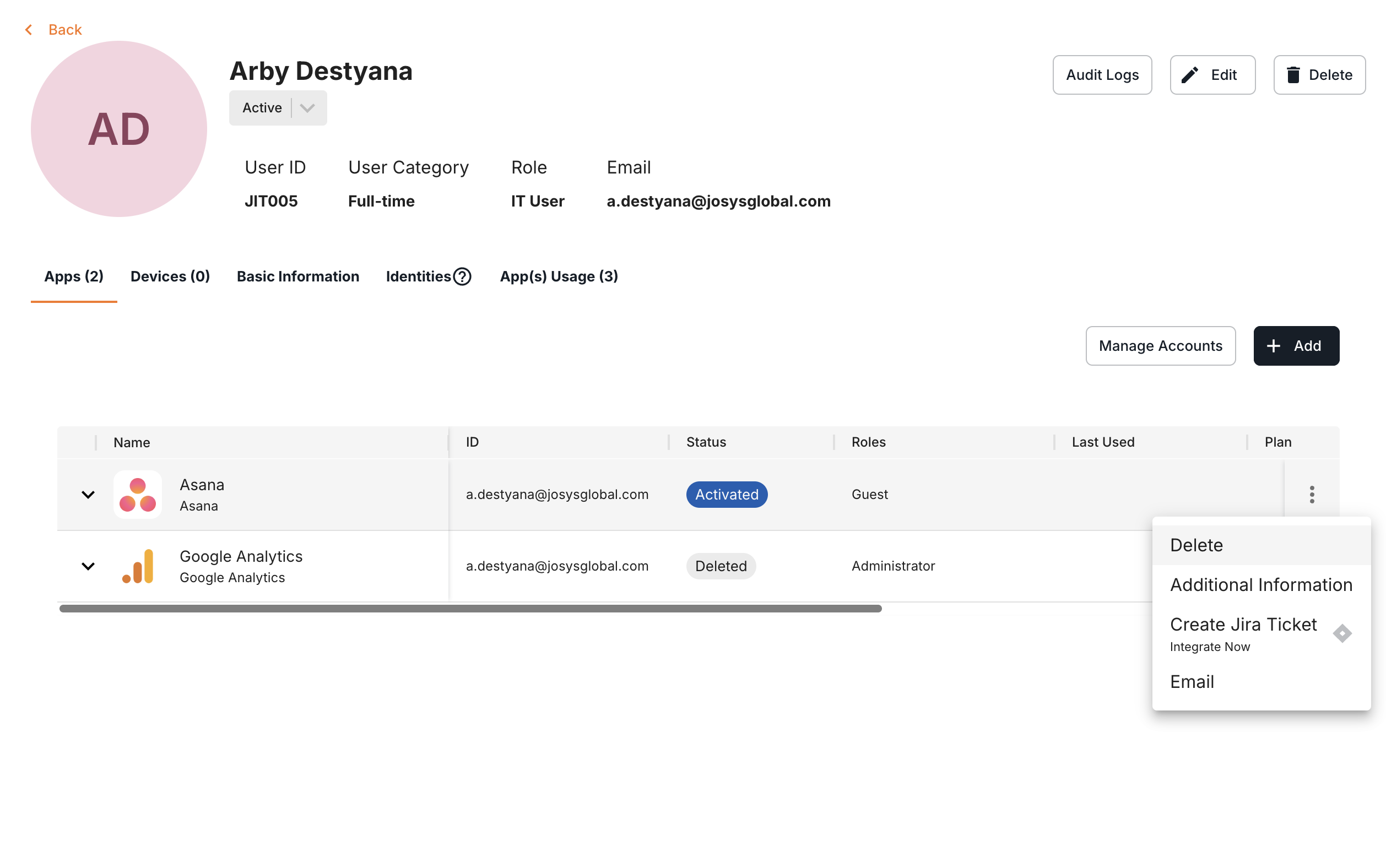Choose Delete from the context menu
1386x868 pixels.
tap(1261, 545)
